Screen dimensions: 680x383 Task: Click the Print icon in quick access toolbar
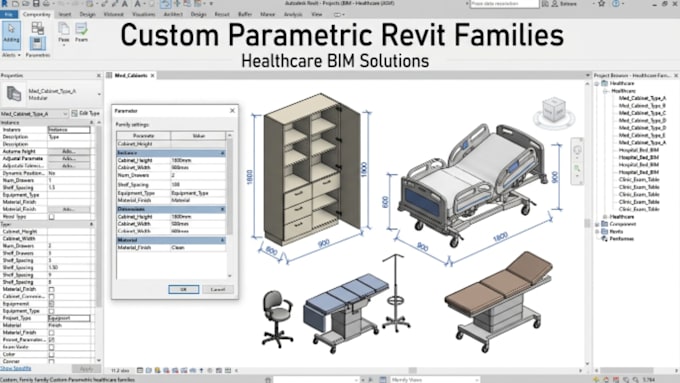tap(46, 3)
